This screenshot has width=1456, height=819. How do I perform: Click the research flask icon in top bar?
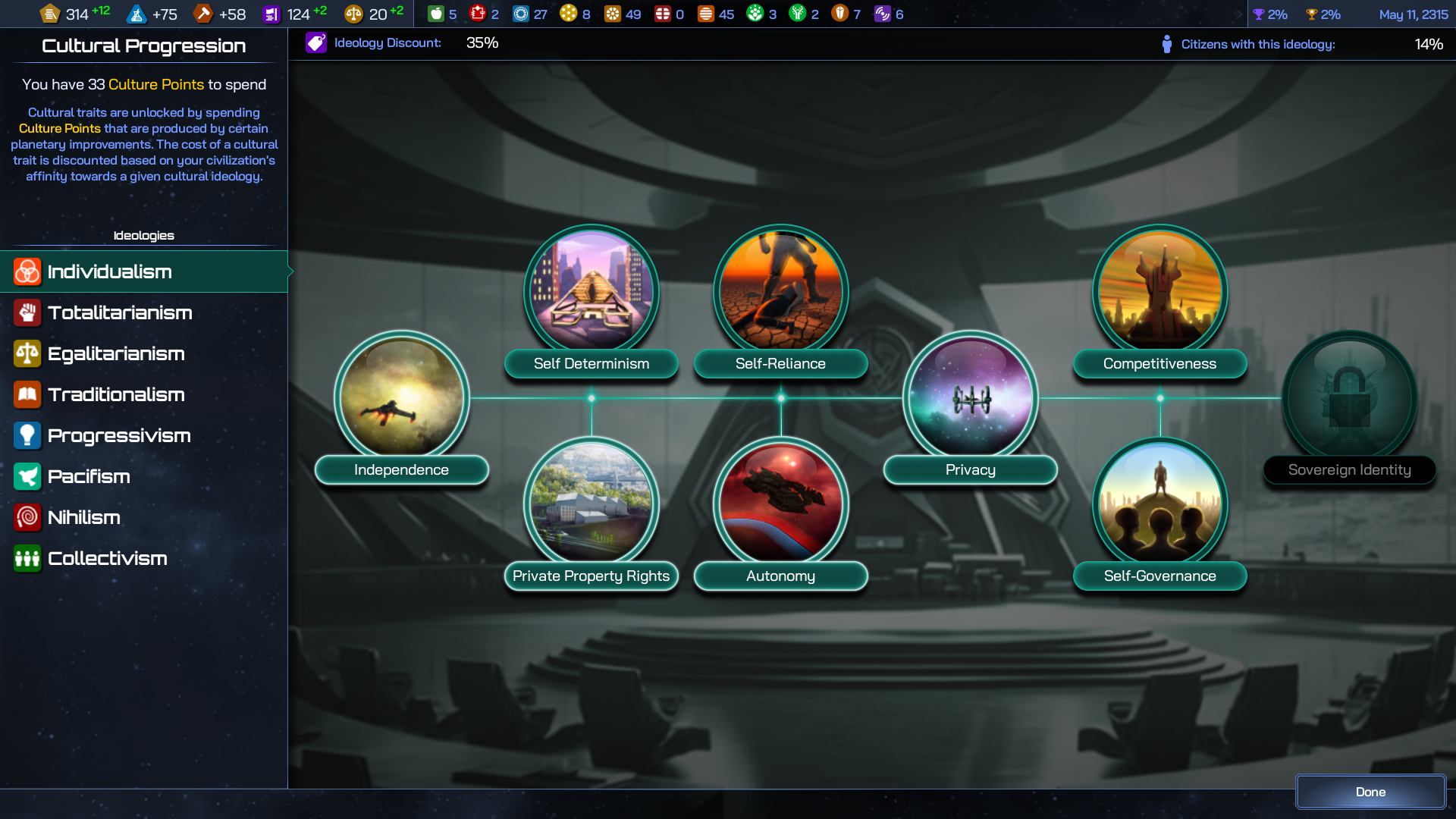[136, 14]
